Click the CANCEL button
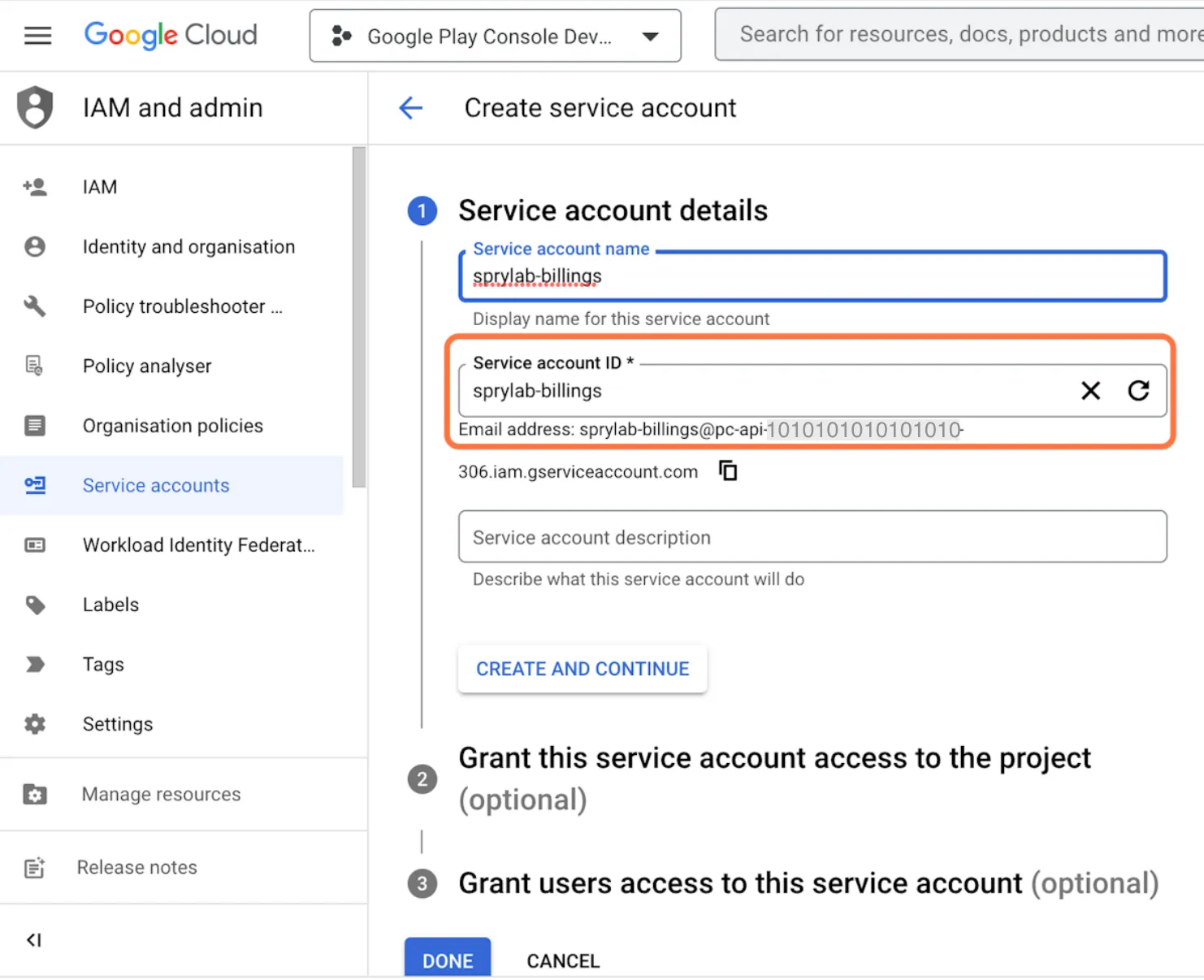The height and width of the screenshot is (980, 1204). click(x=563, y=960)
